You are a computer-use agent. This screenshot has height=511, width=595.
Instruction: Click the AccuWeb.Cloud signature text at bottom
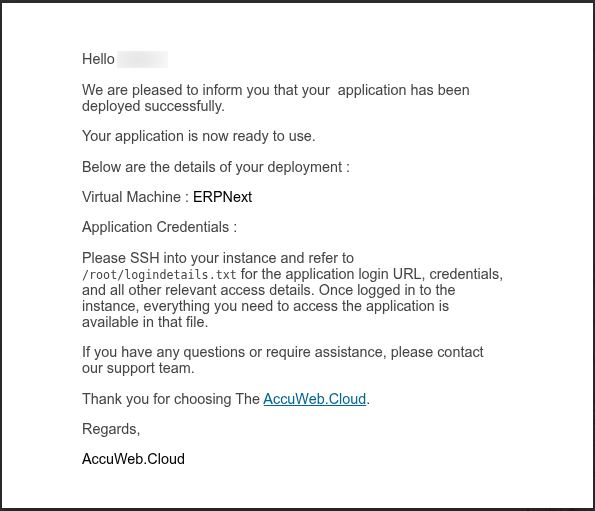coord(133,459)
